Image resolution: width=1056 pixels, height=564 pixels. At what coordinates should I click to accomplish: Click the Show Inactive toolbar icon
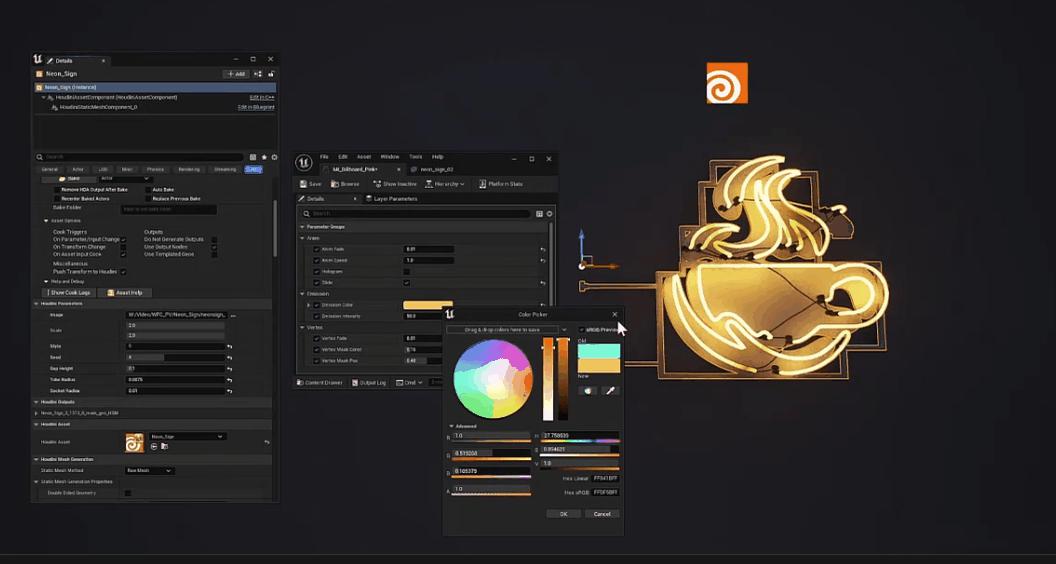point(395,184)
